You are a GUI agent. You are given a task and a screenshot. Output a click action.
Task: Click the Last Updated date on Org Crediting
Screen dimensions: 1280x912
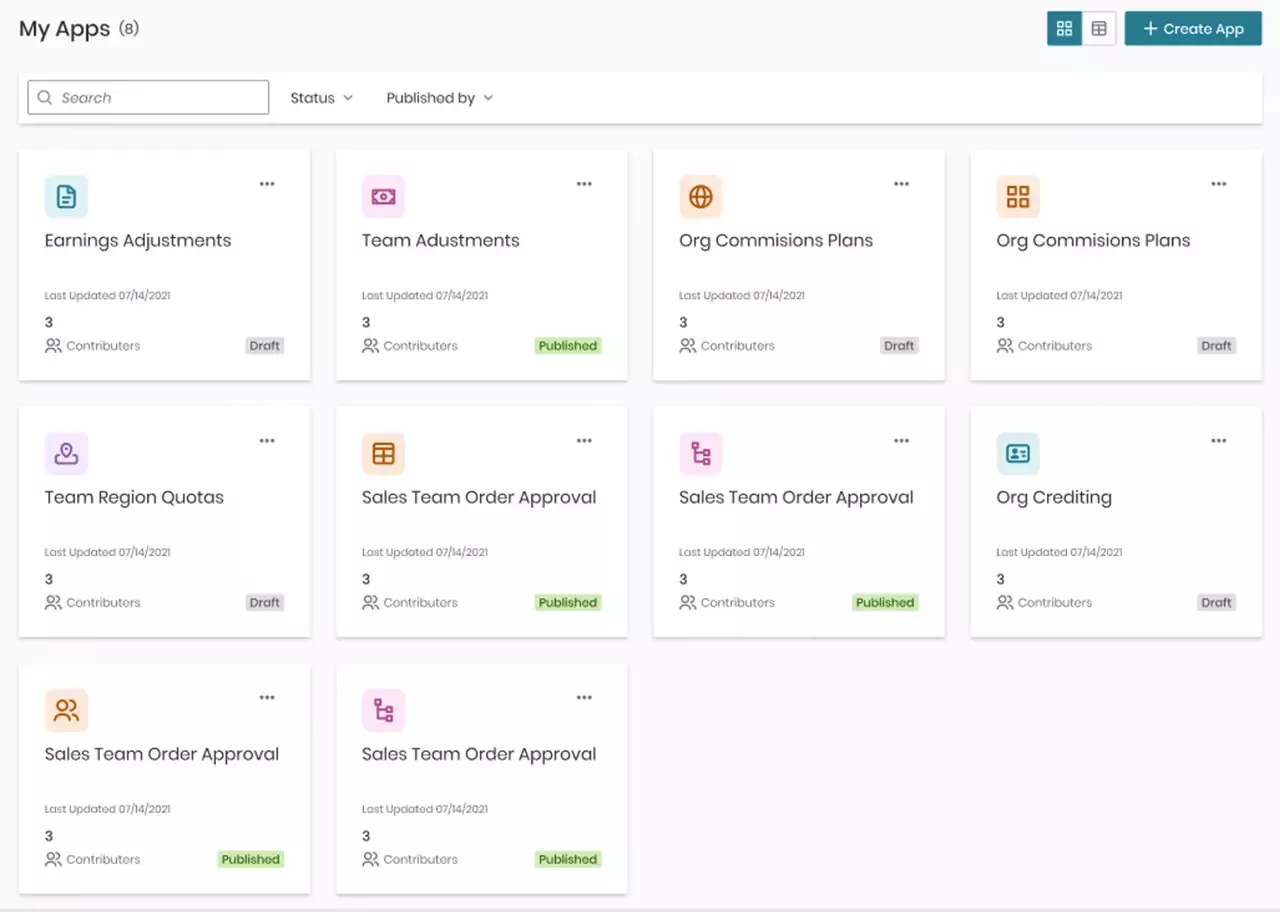tap(1059, 553)
